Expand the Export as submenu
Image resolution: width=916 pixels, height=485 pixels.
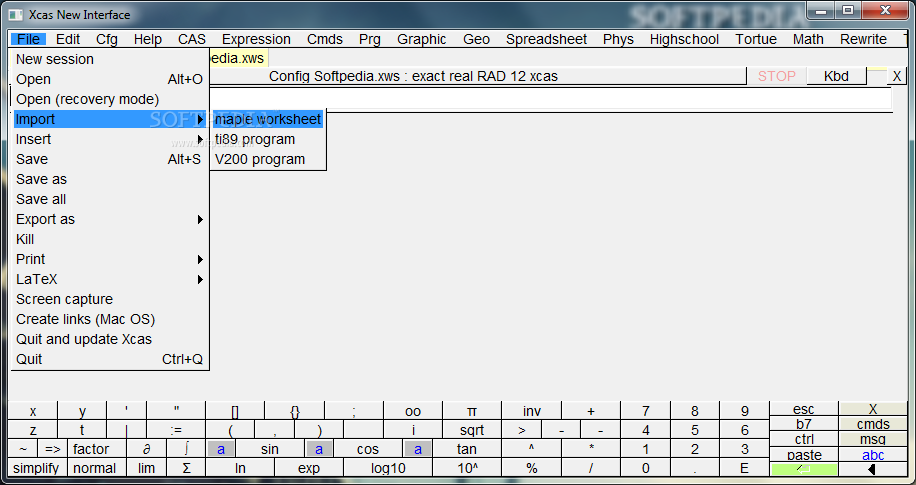pos(110,219)
